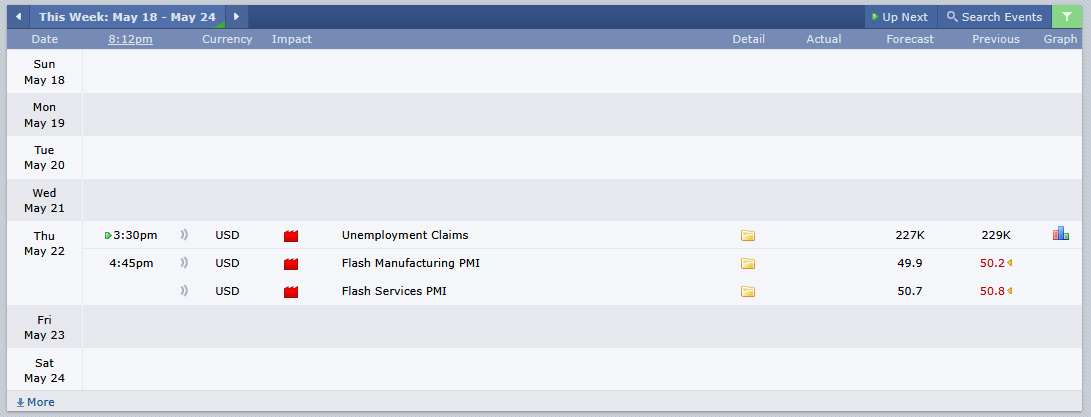Go to the previous week arrow
This screenshot has width=1091, height=417.
tap(18, 17)
